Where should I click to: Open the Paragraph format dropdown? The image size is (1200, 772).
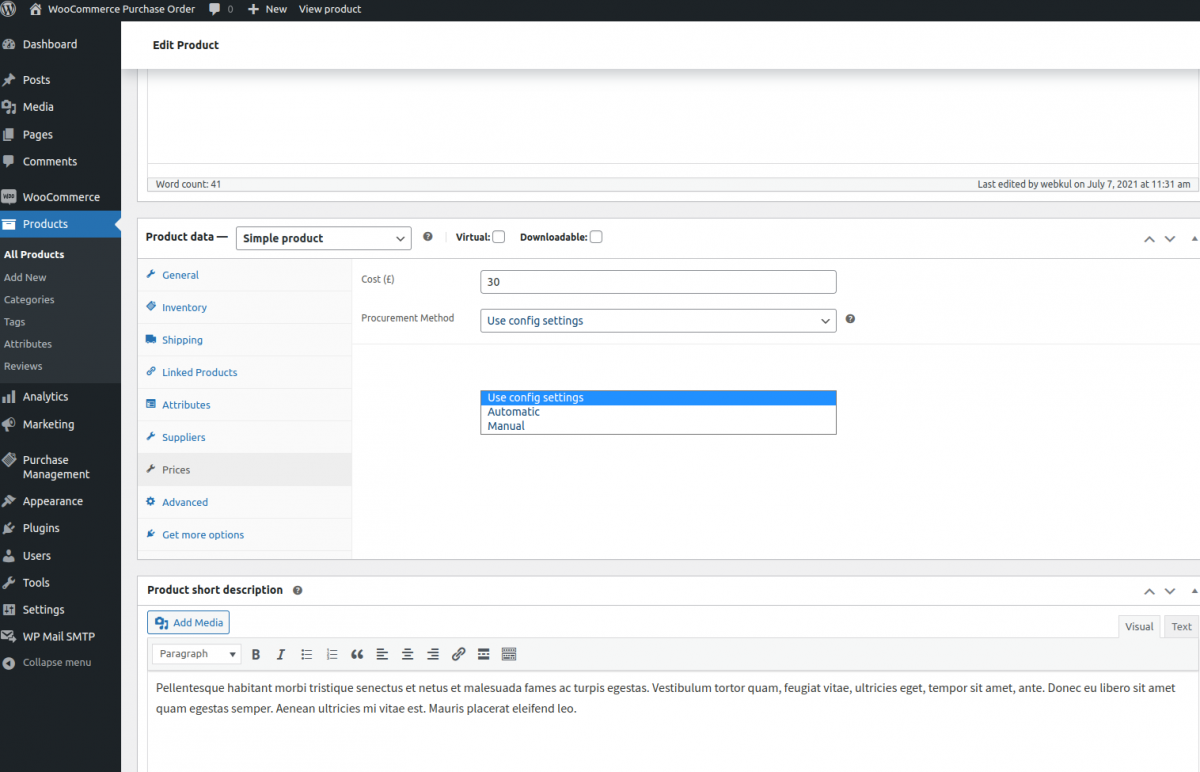click(197, 654)
